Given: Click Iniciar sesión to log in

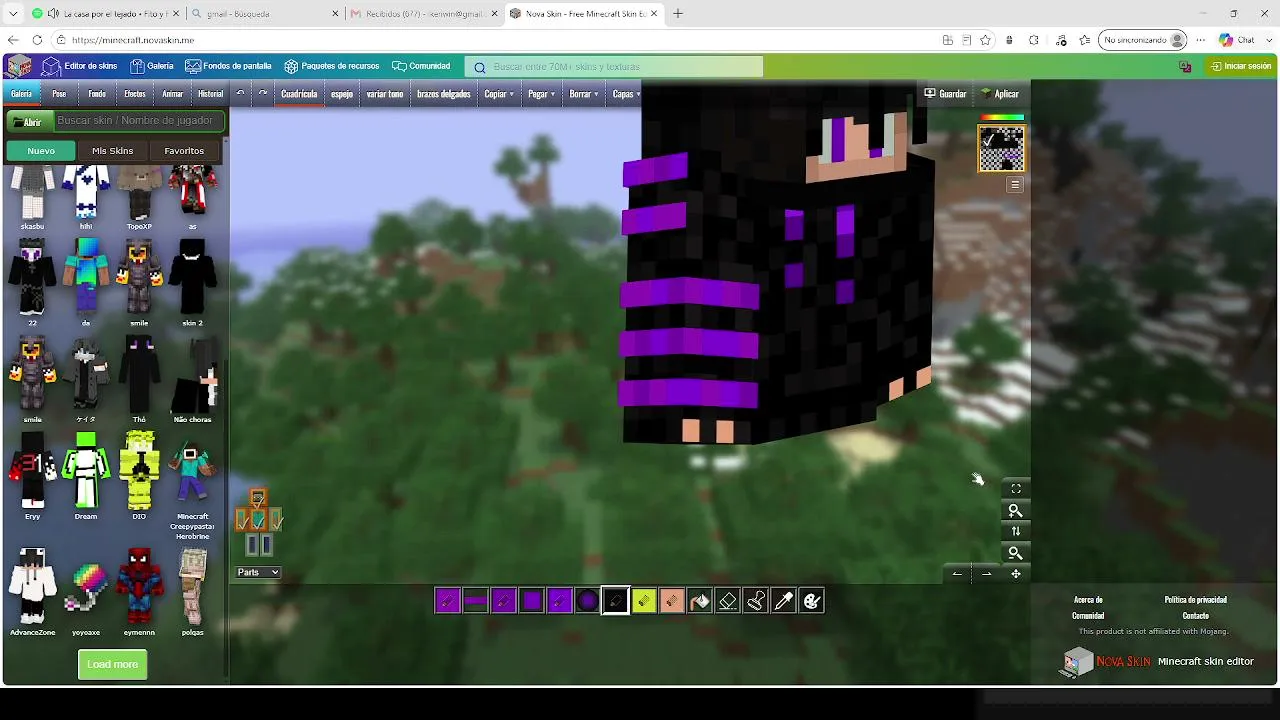Looking at the screenshot, I should (1240, 66).
